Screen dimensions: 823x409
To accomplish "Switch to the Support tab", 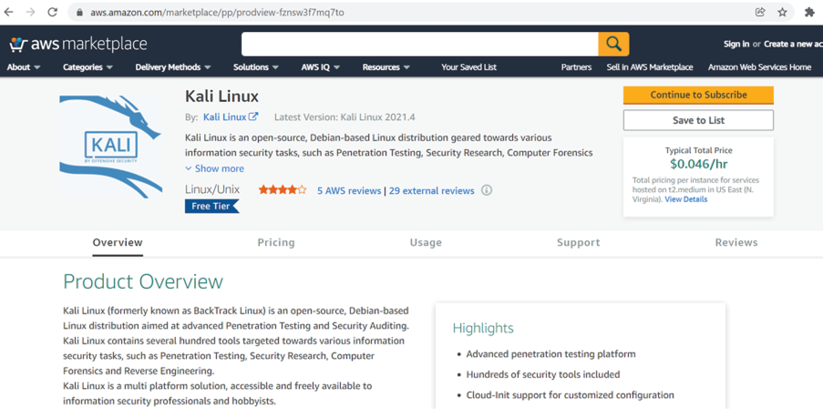I will pos(578,243).
